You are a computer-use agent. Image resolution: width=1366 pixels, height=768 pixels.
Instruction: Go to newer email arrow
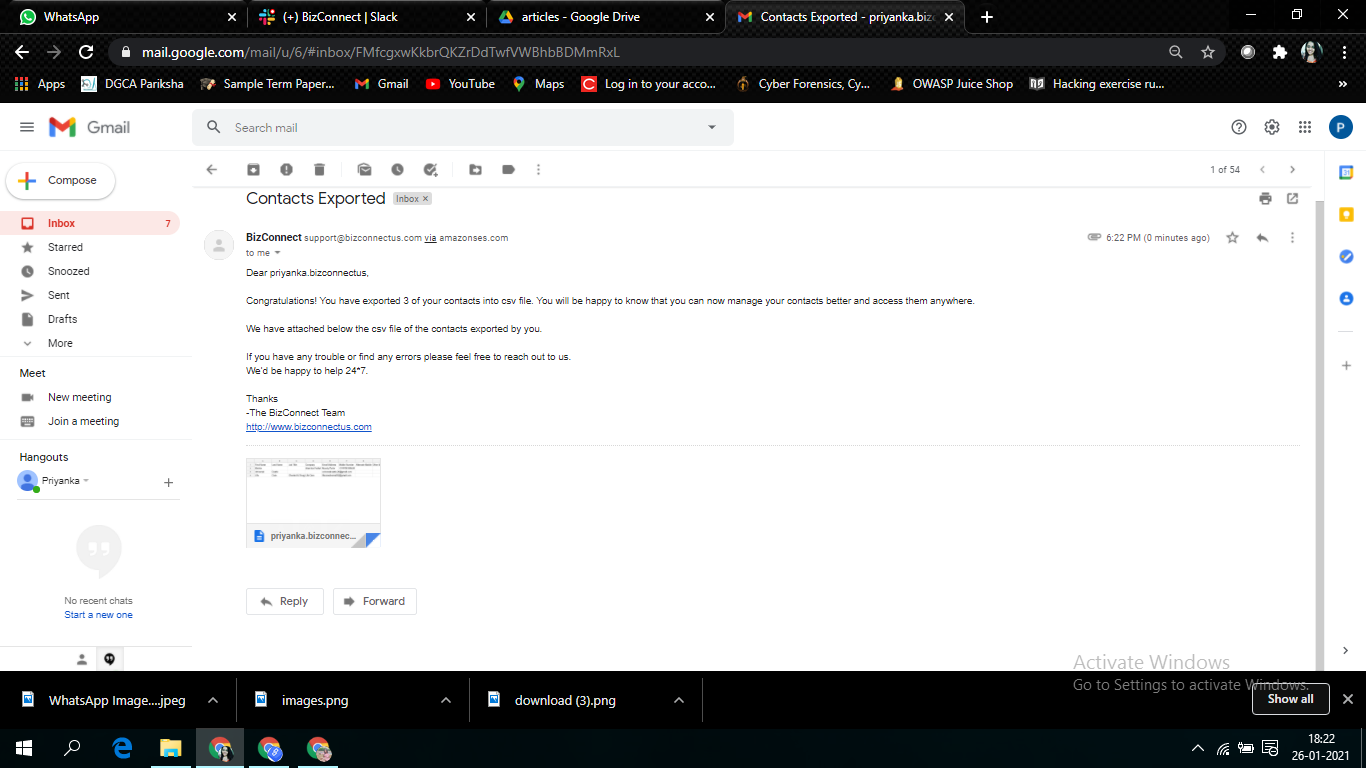coord(1262,170)
